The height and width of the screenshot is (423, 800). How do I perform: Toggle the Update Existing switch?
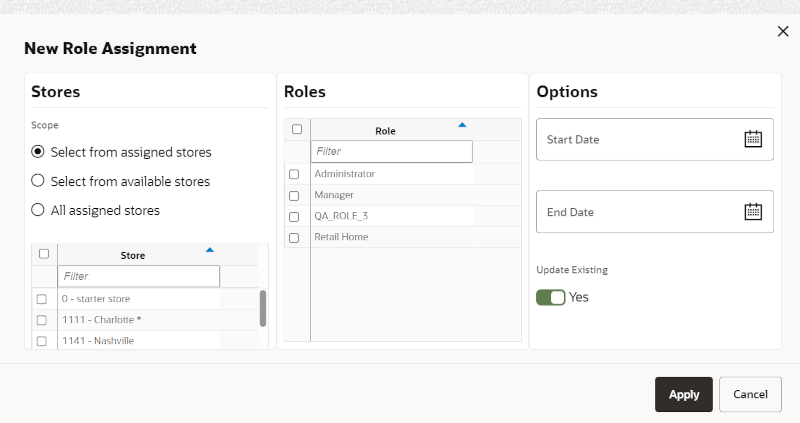[x=551, y=297]
